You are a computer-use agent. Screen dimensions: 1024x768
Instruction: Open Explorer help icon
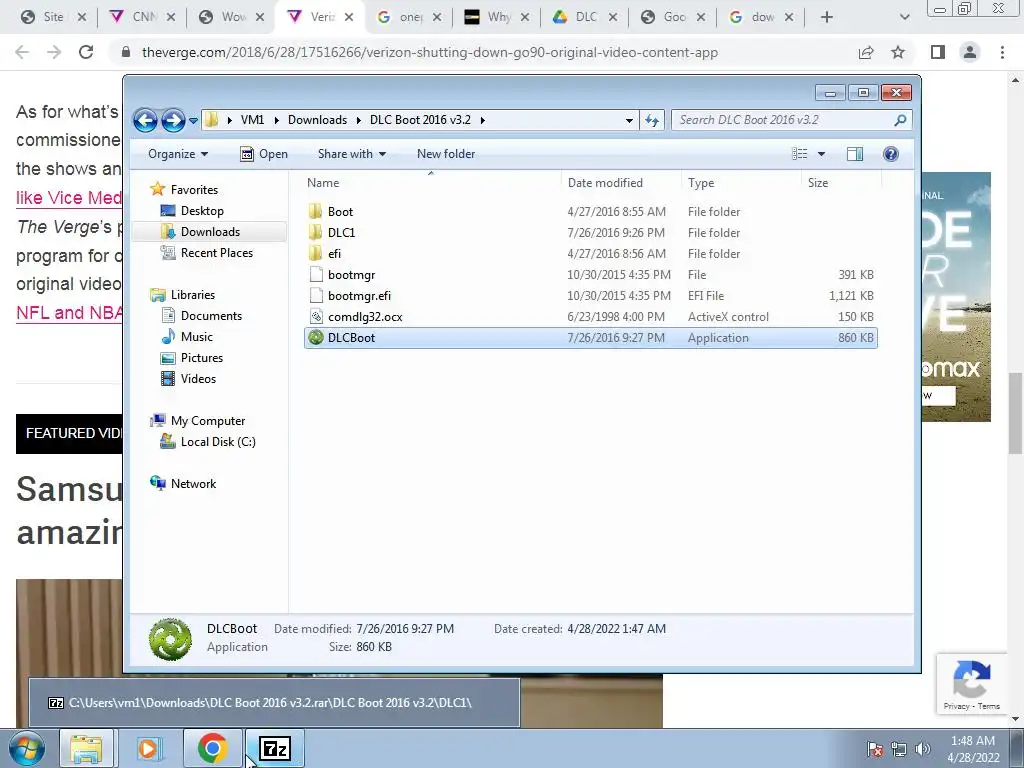coord(891,154)
